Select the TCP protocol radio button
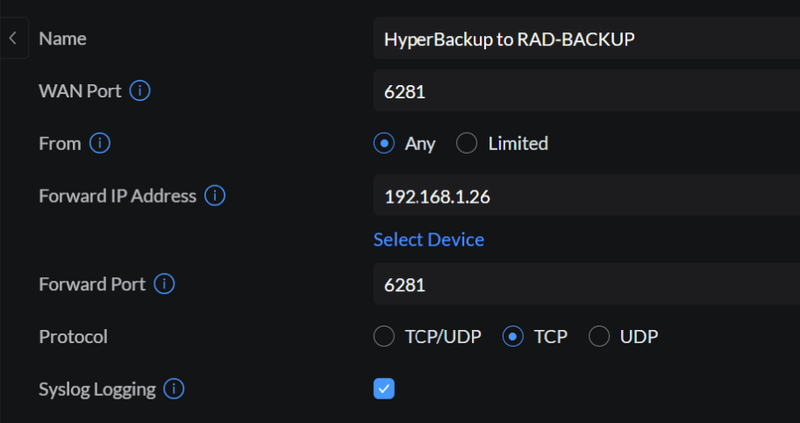Viewport: 800px width, 423px height. click(513, 337)
